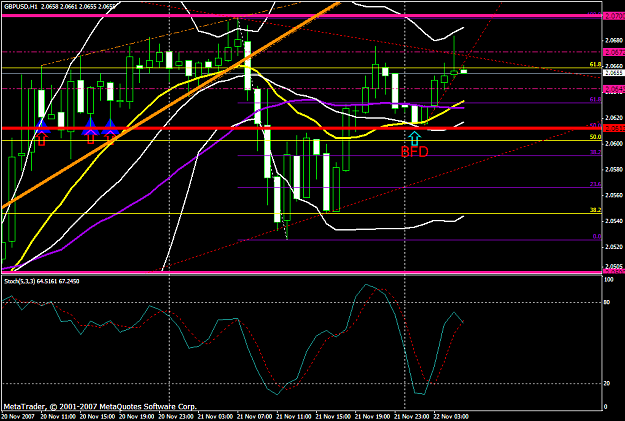The height and width of the screenshot is (421, 625).
Task: Select the cyan up arrow above BFD
Action: coord(415,138)
